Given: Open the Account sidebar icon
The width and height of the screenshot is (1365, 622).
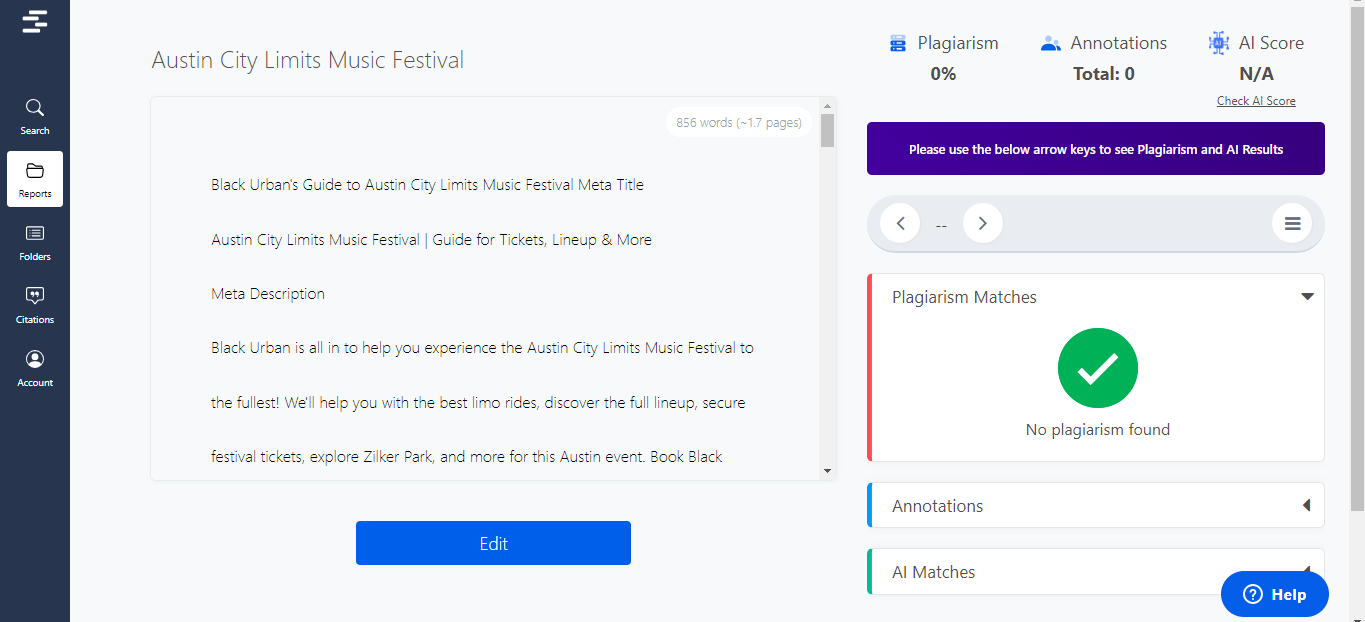Looking at the screenshot, I should (x=35, y=369).
